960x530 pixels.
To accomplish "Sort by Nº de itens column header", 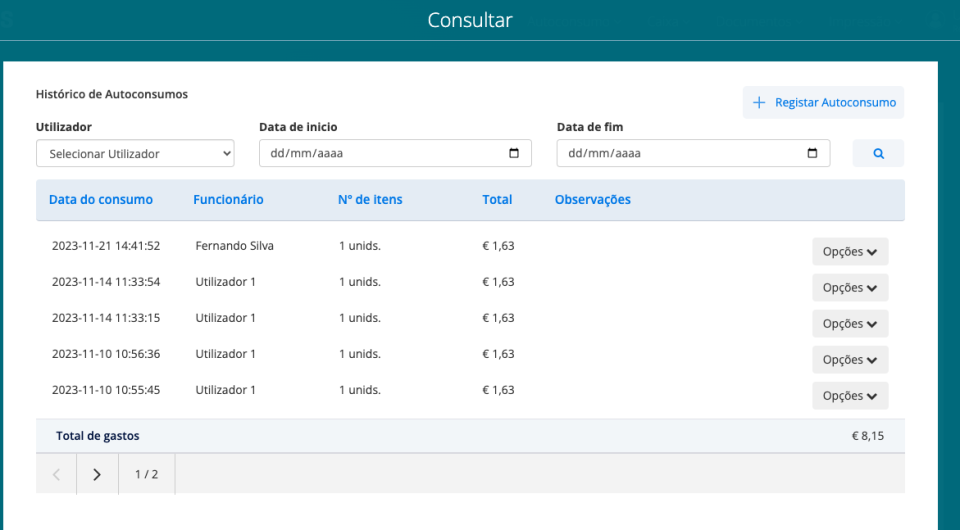I will [x=370, y=200].
